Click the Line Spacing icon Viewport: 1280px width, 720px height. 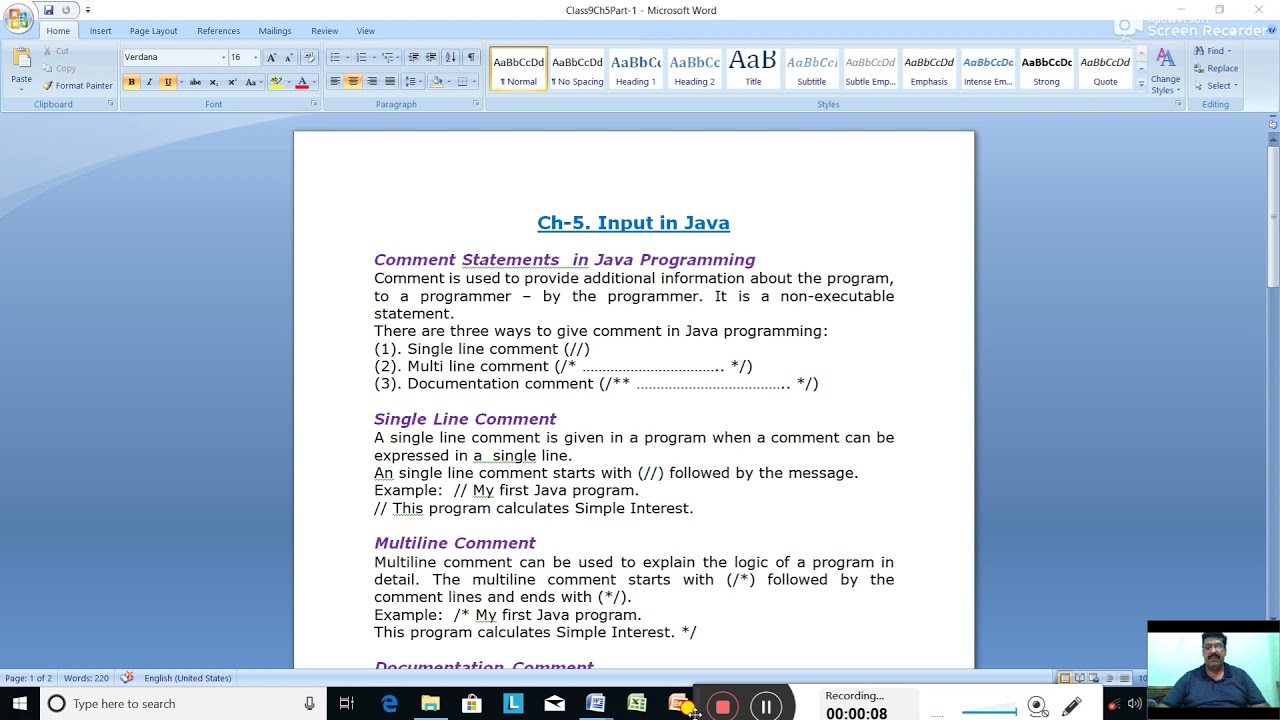[x=412, y=82]
